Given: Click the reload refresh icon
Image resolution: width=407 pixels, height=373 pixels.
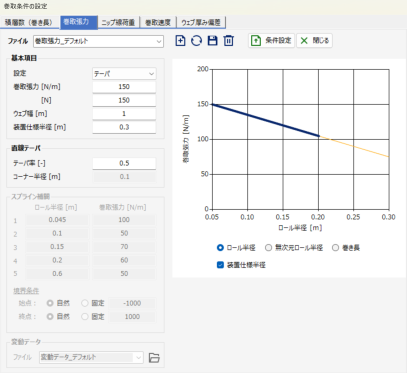Looking at the screenshot, I should [196, 41].
